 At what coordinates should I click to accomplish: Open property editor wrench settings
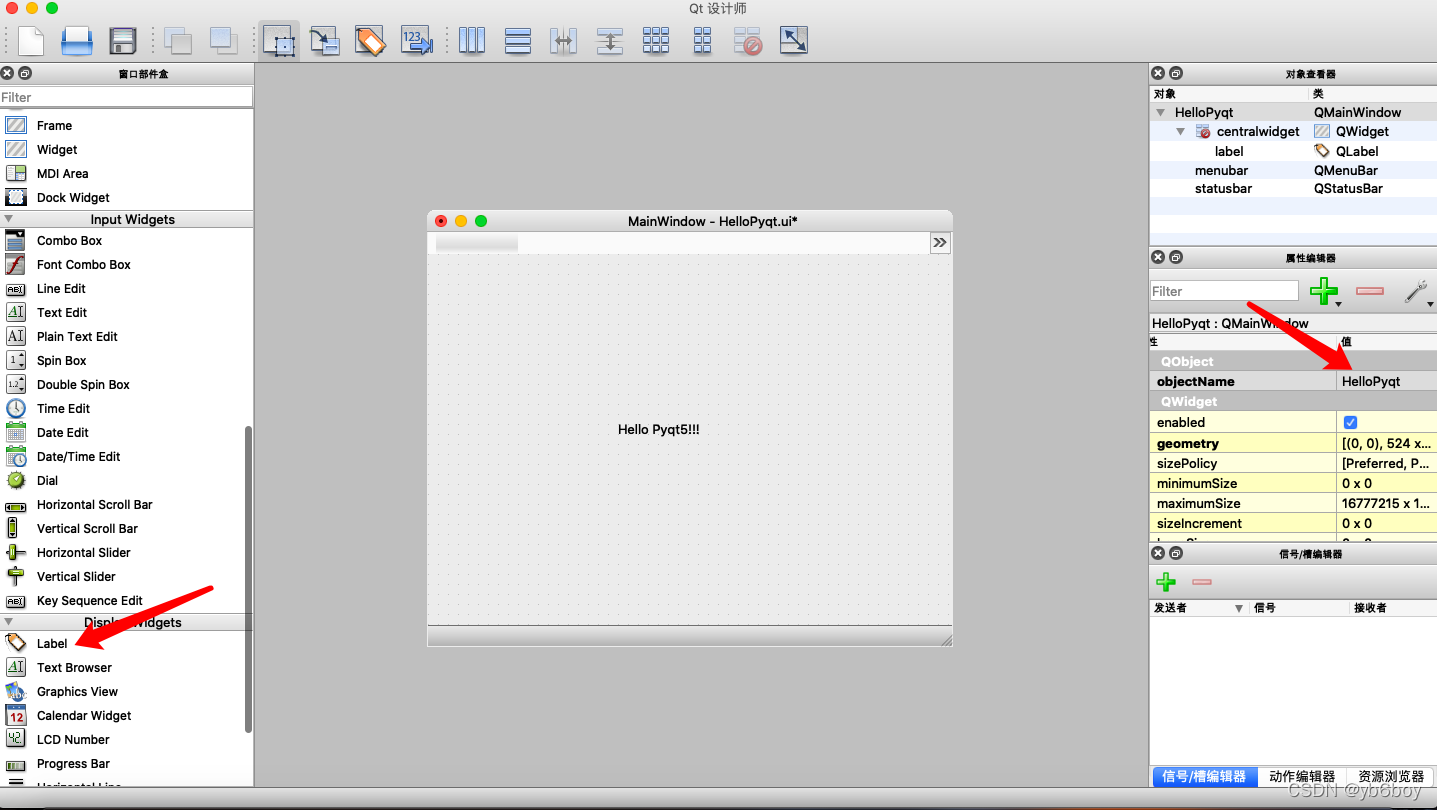click(x=1416, y=291)
